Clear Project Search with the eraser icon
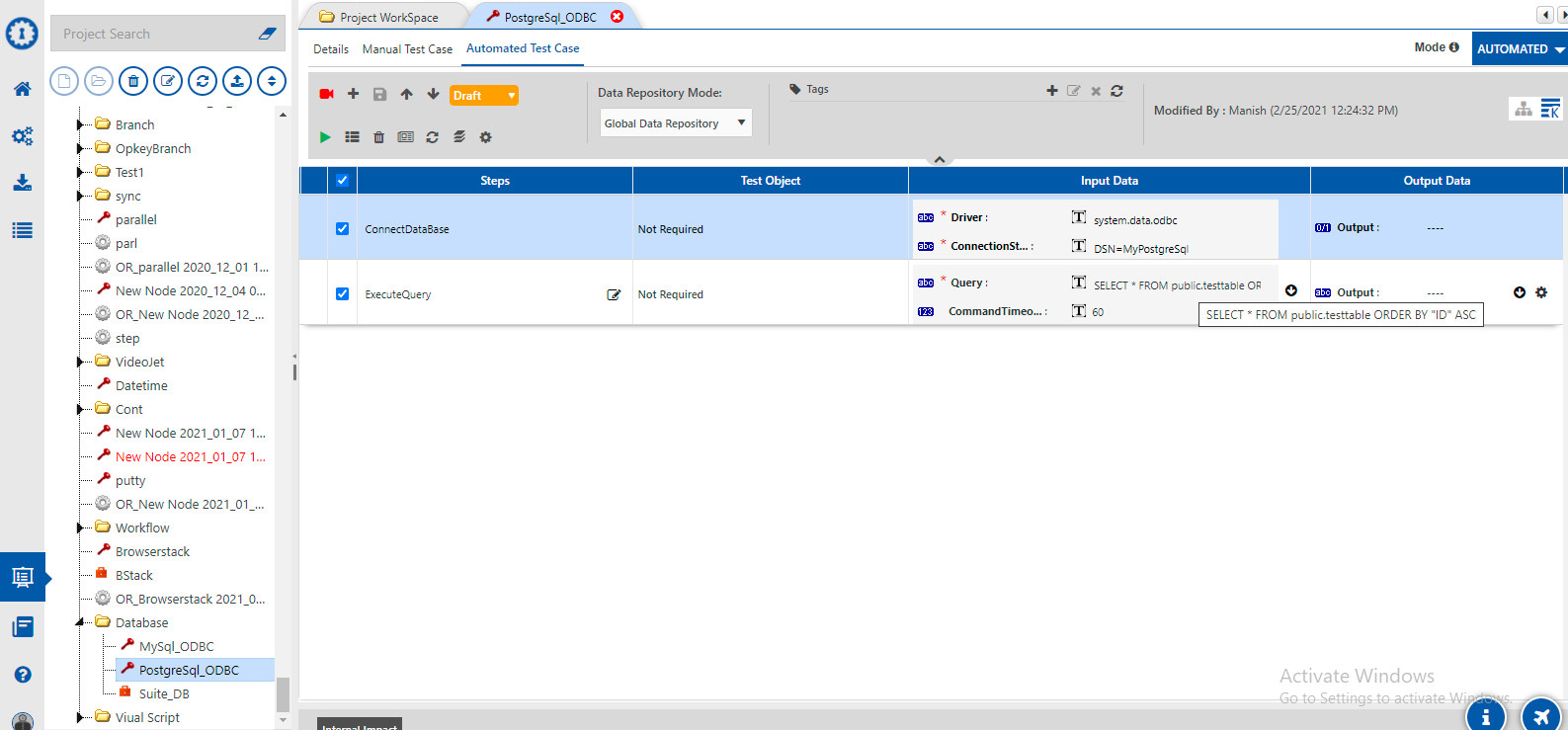This screenshot has width=1568, height=730. 267,34
